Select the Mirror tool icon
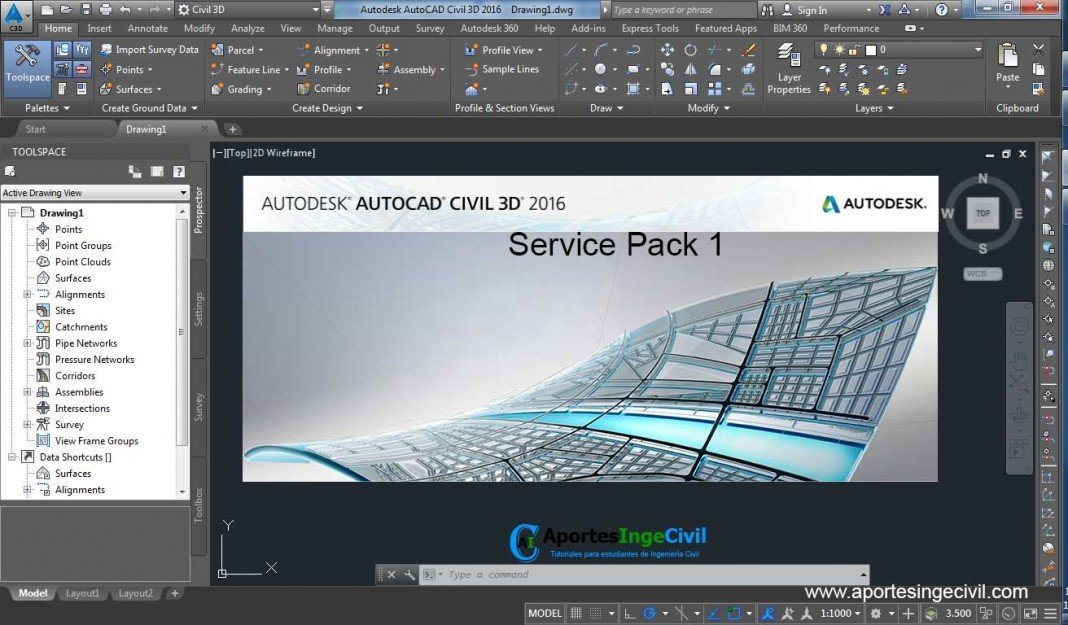Image resolution: width=1068 pixels, height=625 pixels. point(691,69)
